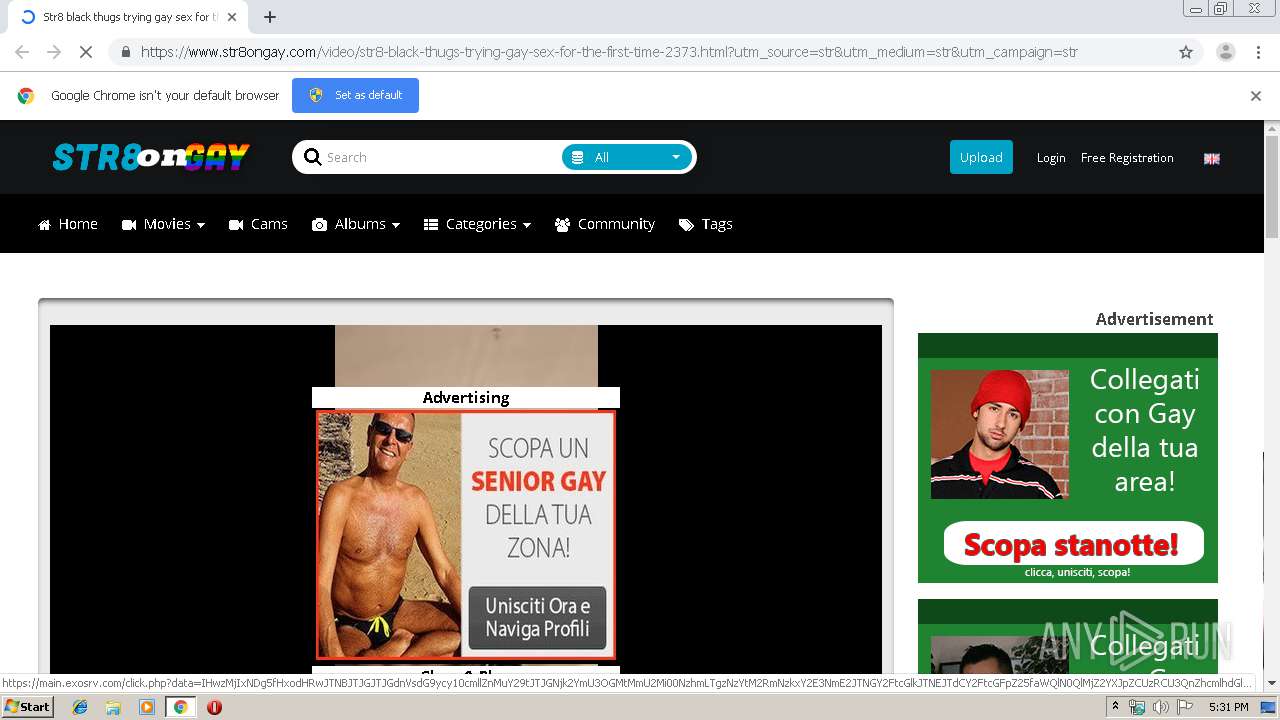Click Set as default button
Screen dimensions: 1280x720
tap(355, 95)
